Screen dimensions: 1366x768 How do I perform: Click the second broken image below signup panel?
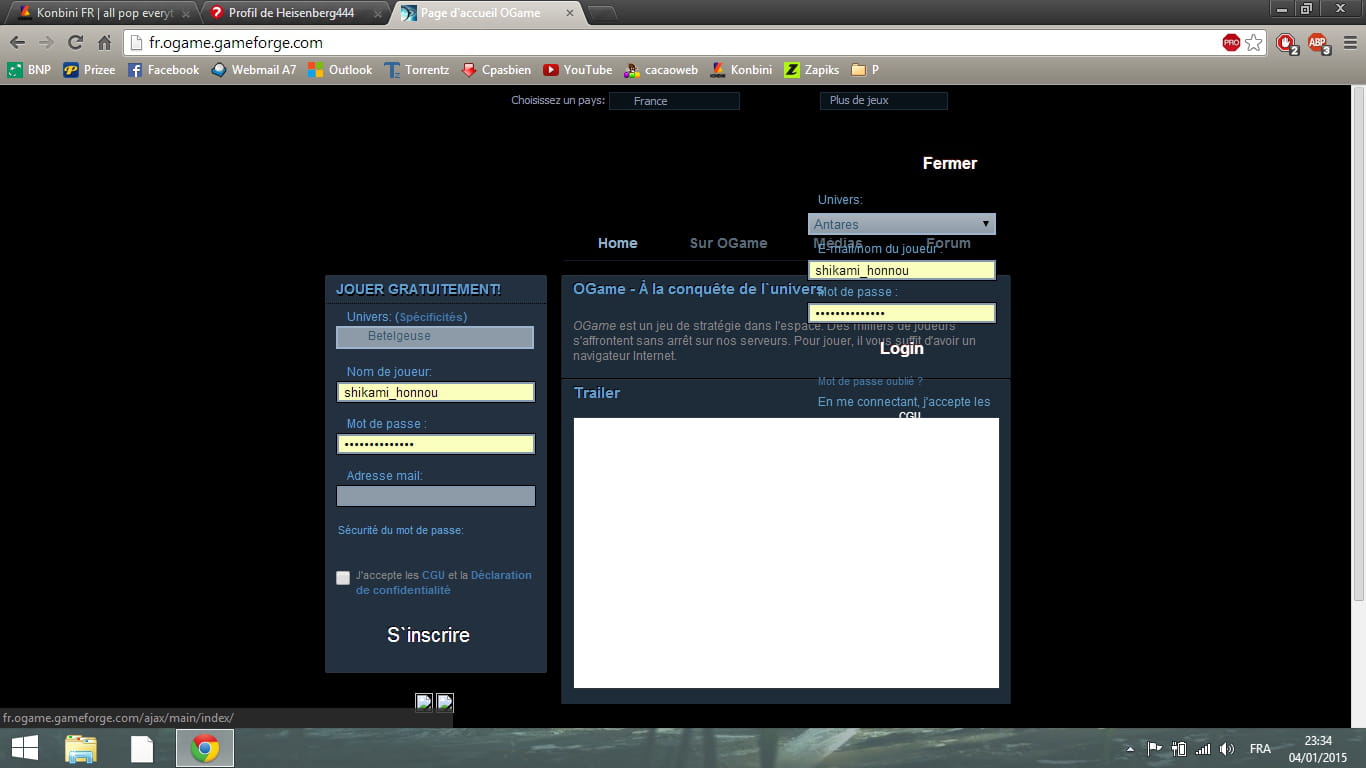coord(445,702)
